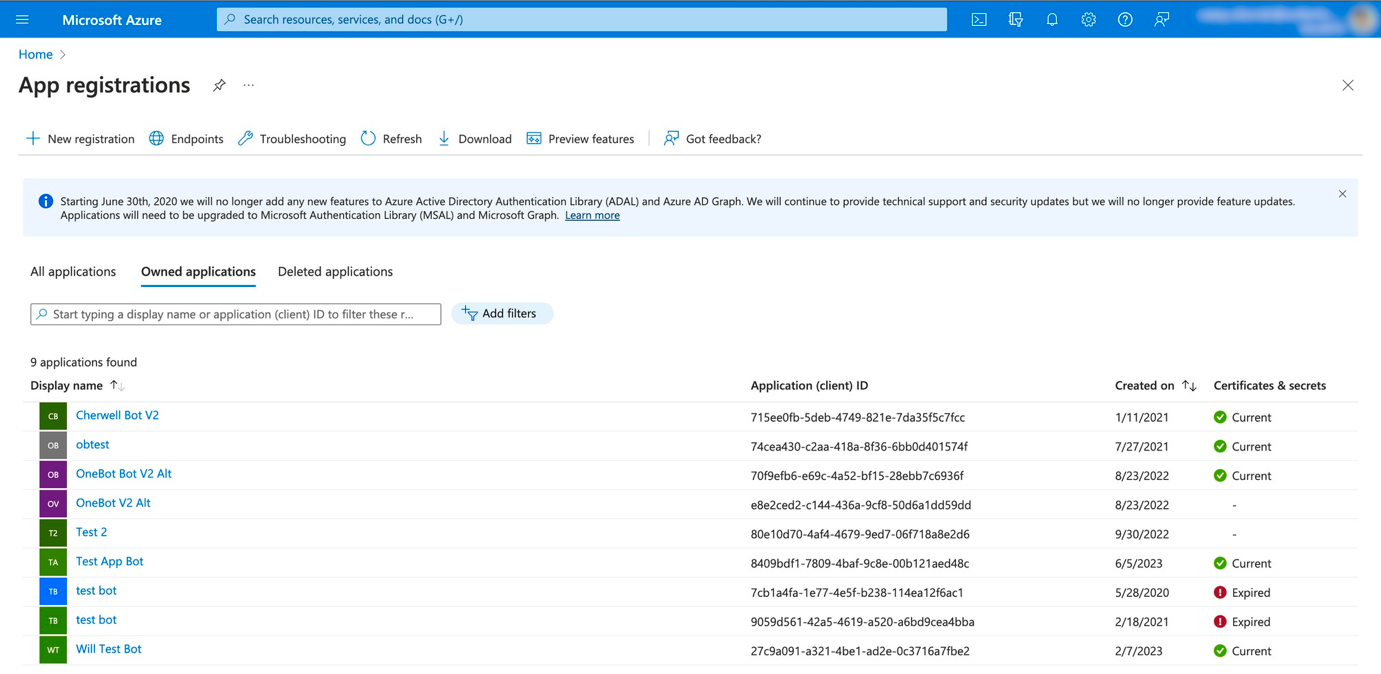Click OneBot Bot V2 Alt avatar icon
The height and width of the screenshot is (674, 1381).
pyautogui.click(x=53, y=474)
